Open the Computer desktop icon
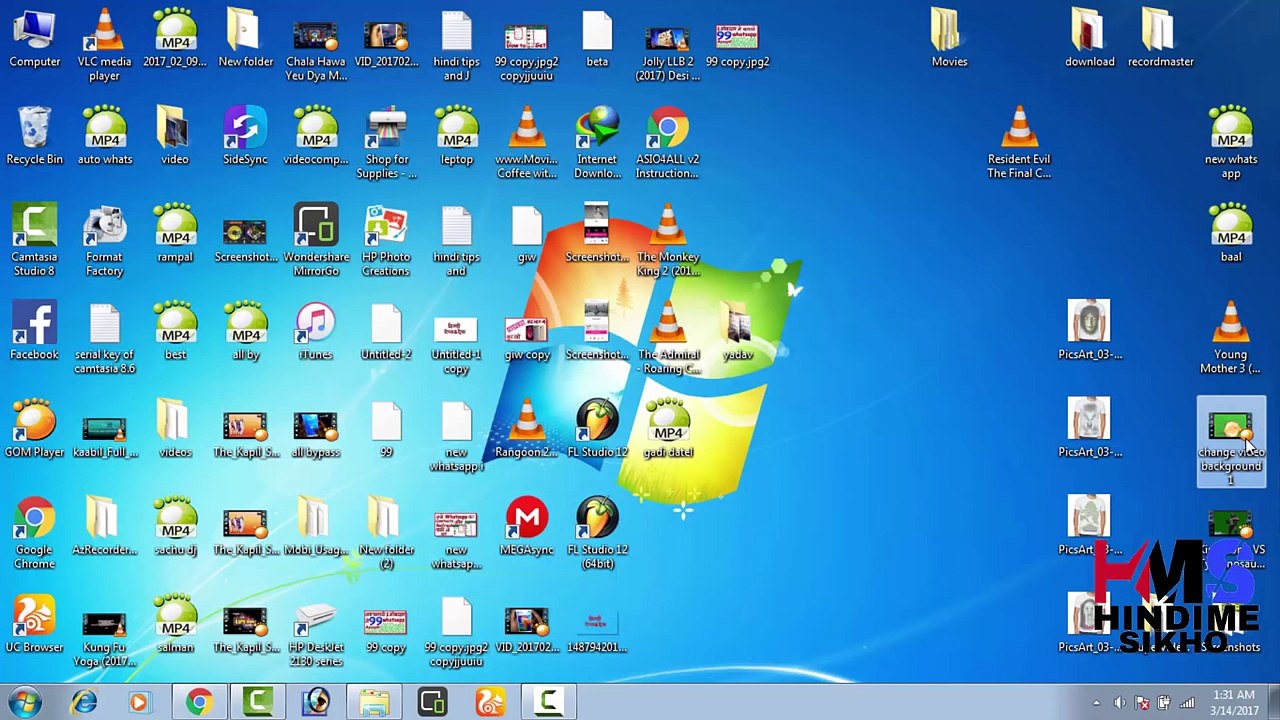 pos(34,38)
